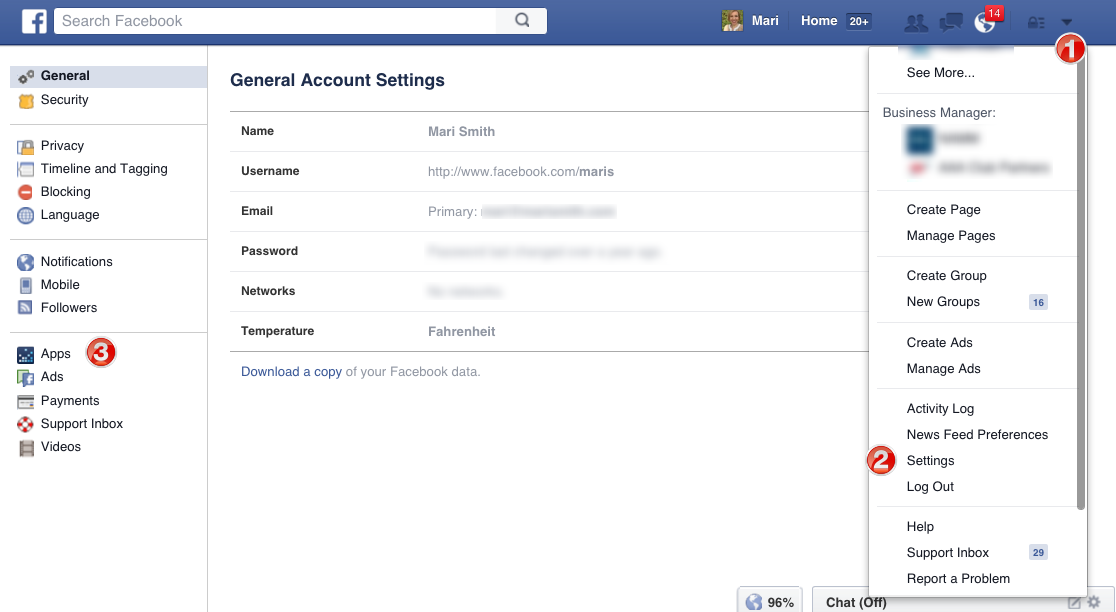Open Timeline and Tagging settings
The width and height of the screenshot is (1116, 612).
coord(104,169)
